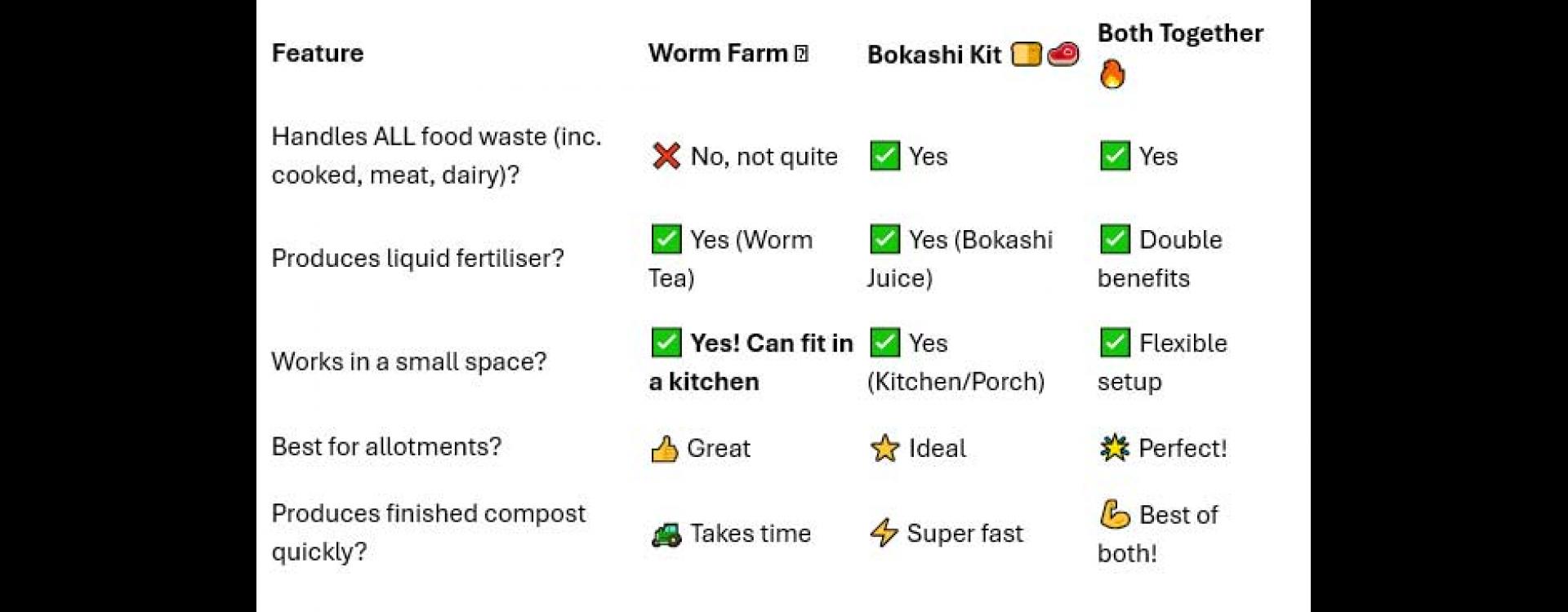Click the "Feature" column header

point(318,53)
